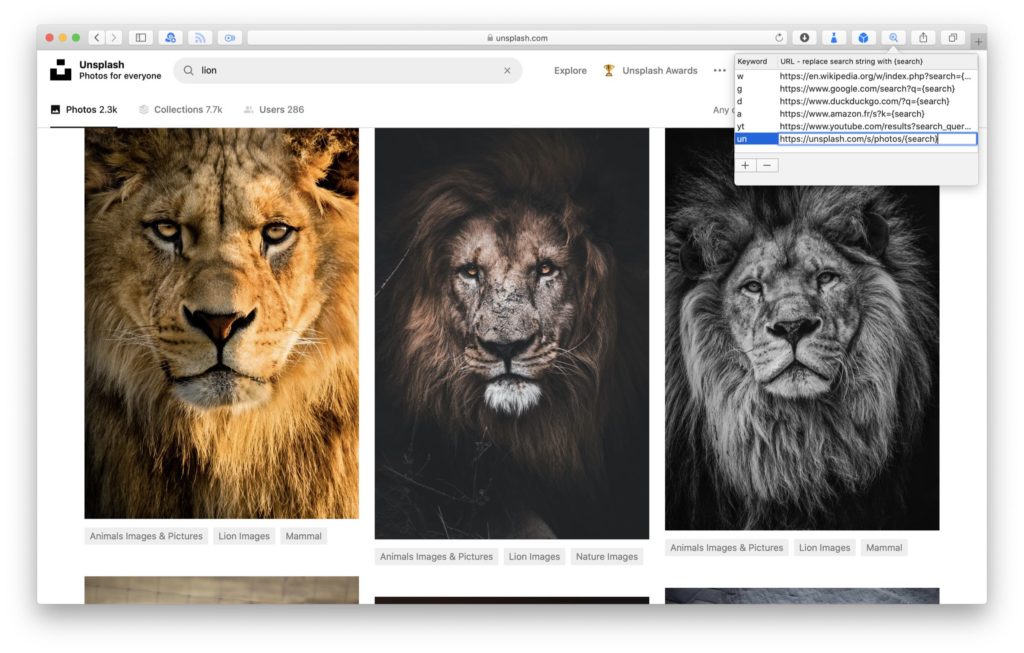
Task: Clear the lion search text with X
Action: click(507, 71)
